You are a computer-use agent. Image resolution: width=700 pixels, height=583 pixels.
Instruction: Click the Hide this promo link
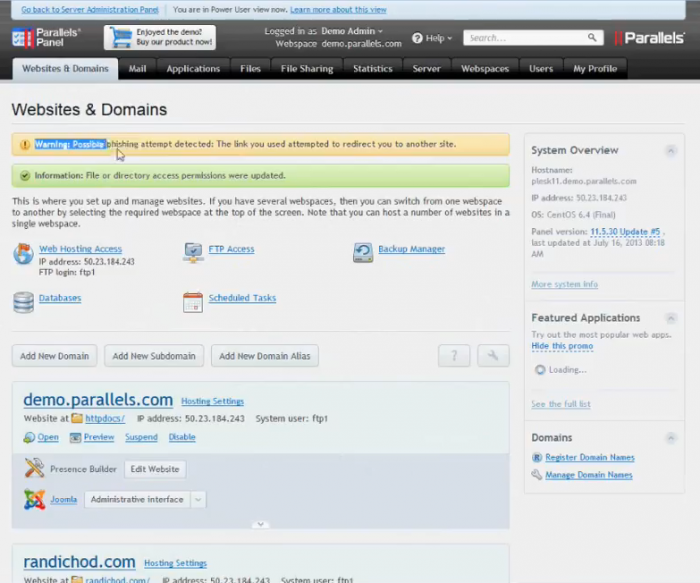coord(562,346)
